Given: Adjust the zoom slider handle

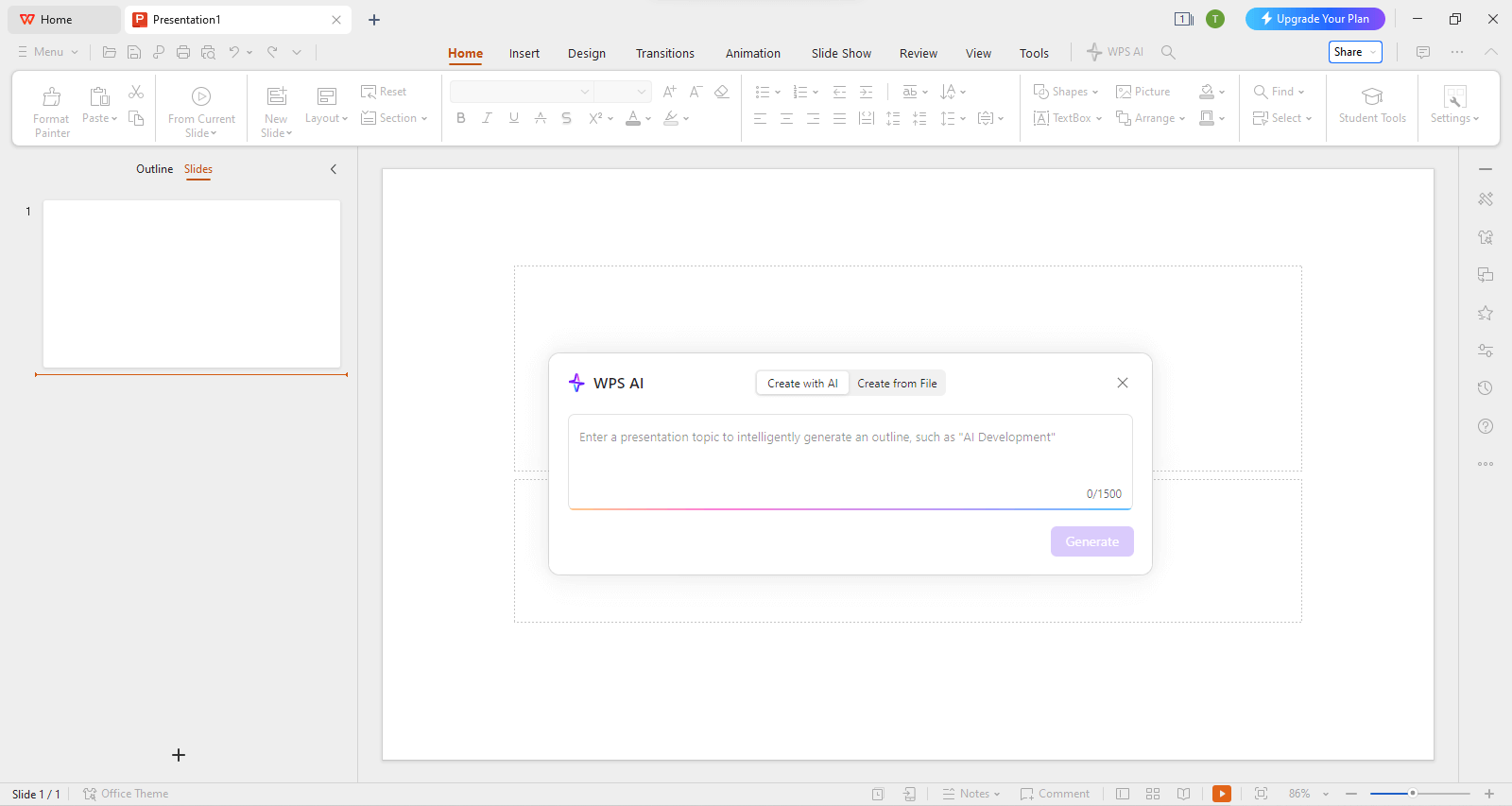Looking at the screenshot, I should (x=1413, y=794).
